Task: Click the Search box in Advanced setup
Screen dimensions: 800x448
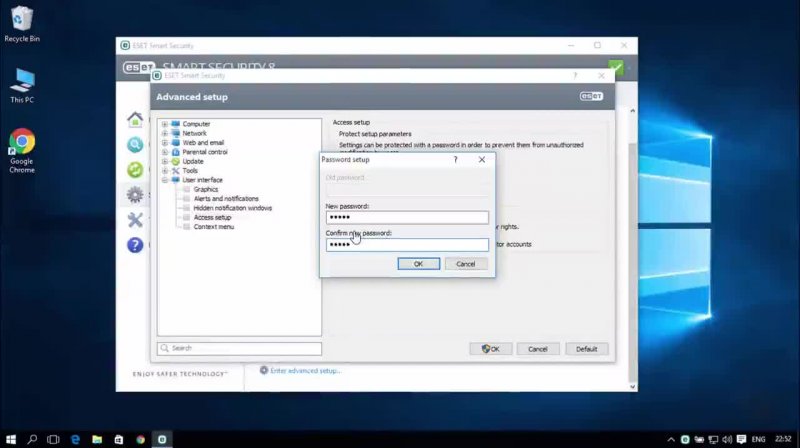Action: point(239,348)
